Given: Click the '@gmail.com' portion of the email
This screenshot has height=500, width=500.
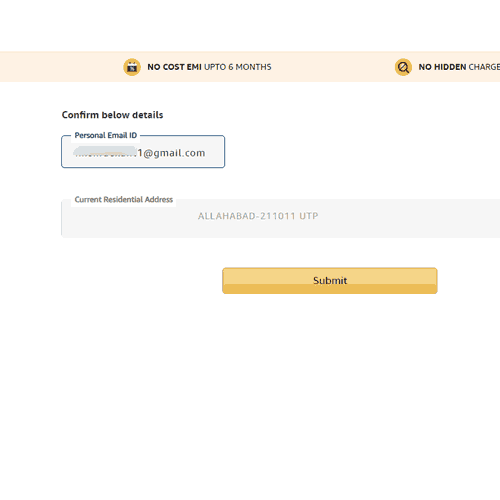Looking at the screenshot, I should [x=174, y=153].
